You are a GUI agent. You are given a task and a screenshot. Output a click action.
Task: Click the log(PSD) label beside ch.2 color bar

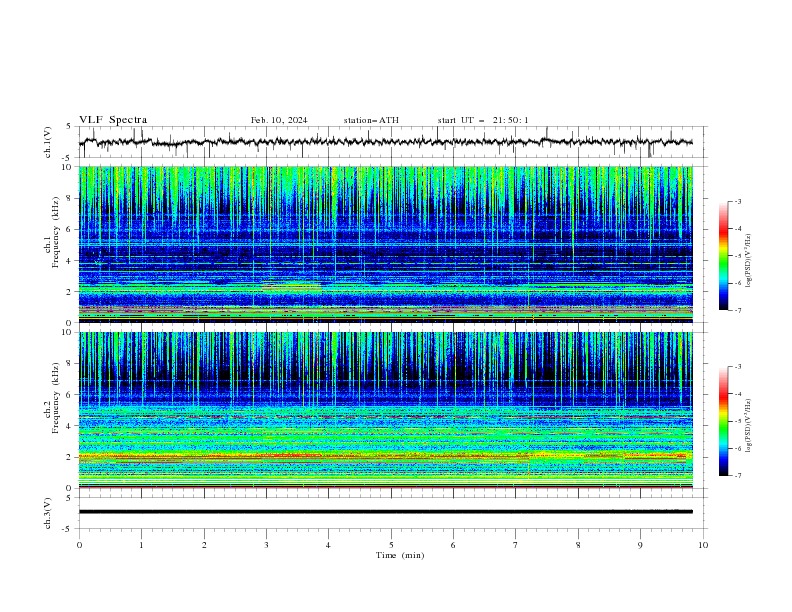pyautogui.click(x=748, y=425)
